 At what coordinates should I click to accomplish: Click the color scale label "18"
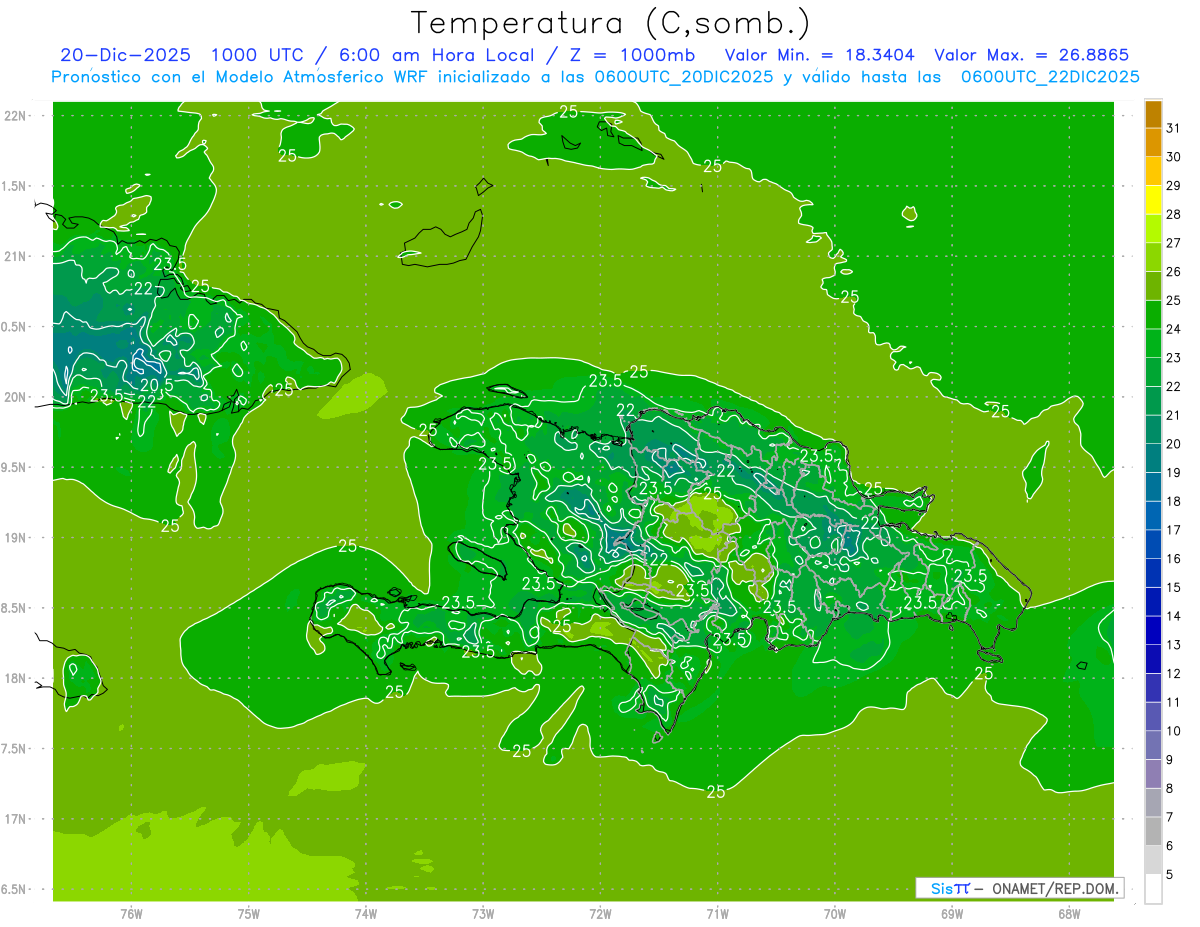click(1174, 501)
